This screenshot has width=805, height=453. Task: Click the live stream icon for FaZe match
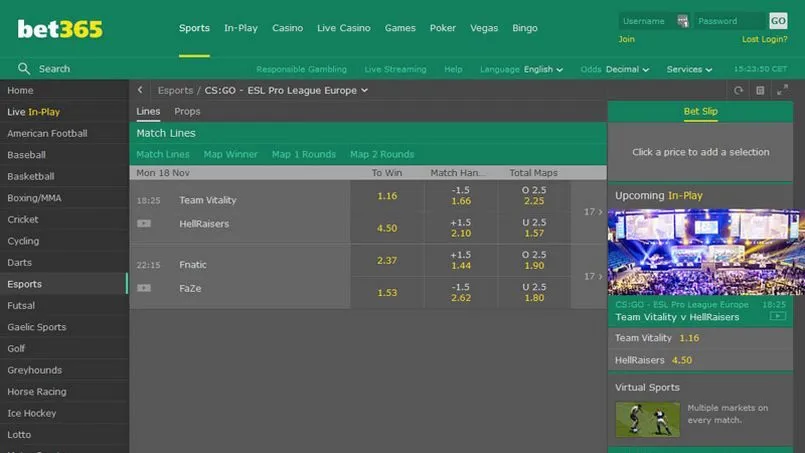[144, 288]
